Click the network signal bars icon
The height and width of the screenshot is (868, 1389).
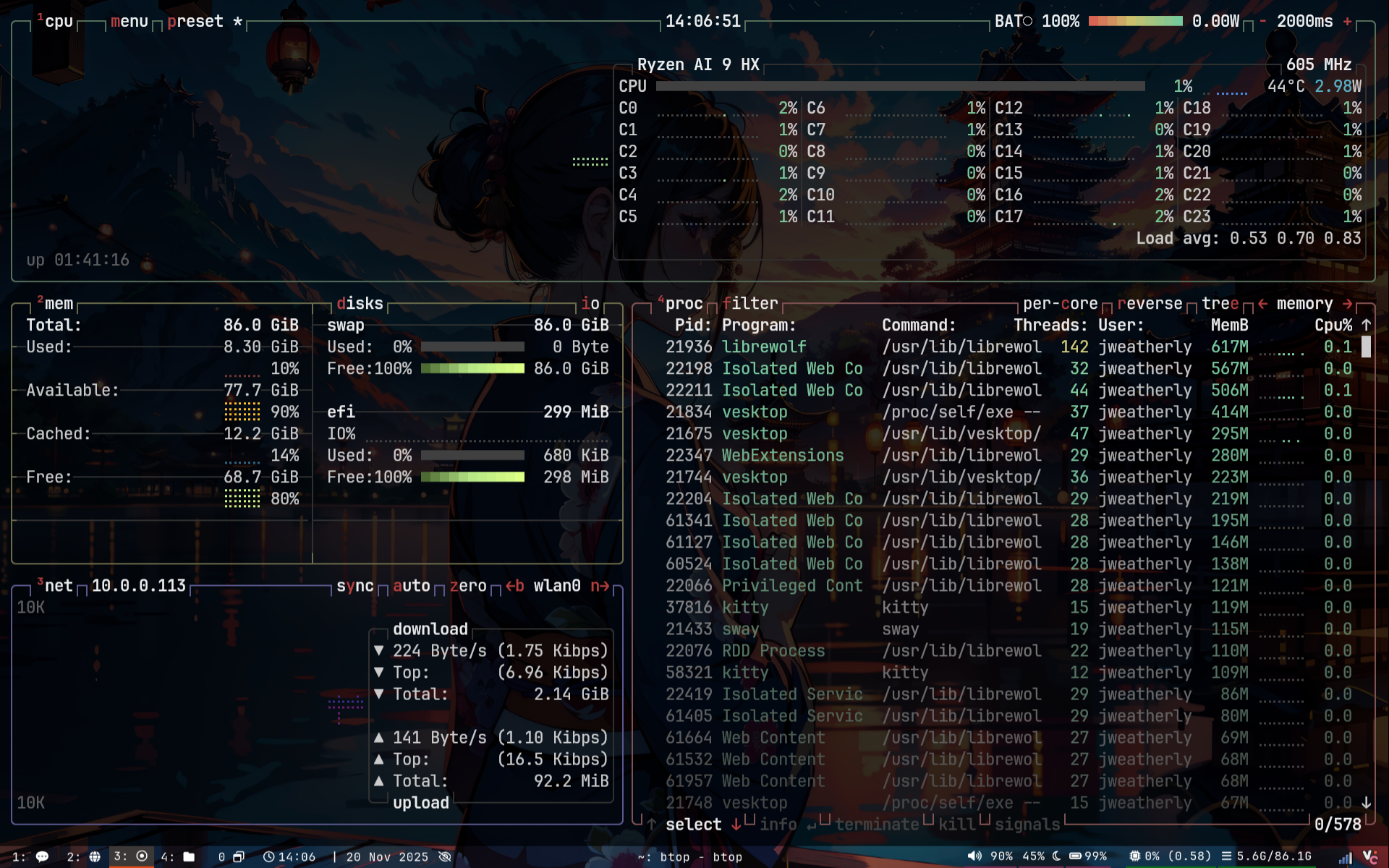(x=1345, y=857)
